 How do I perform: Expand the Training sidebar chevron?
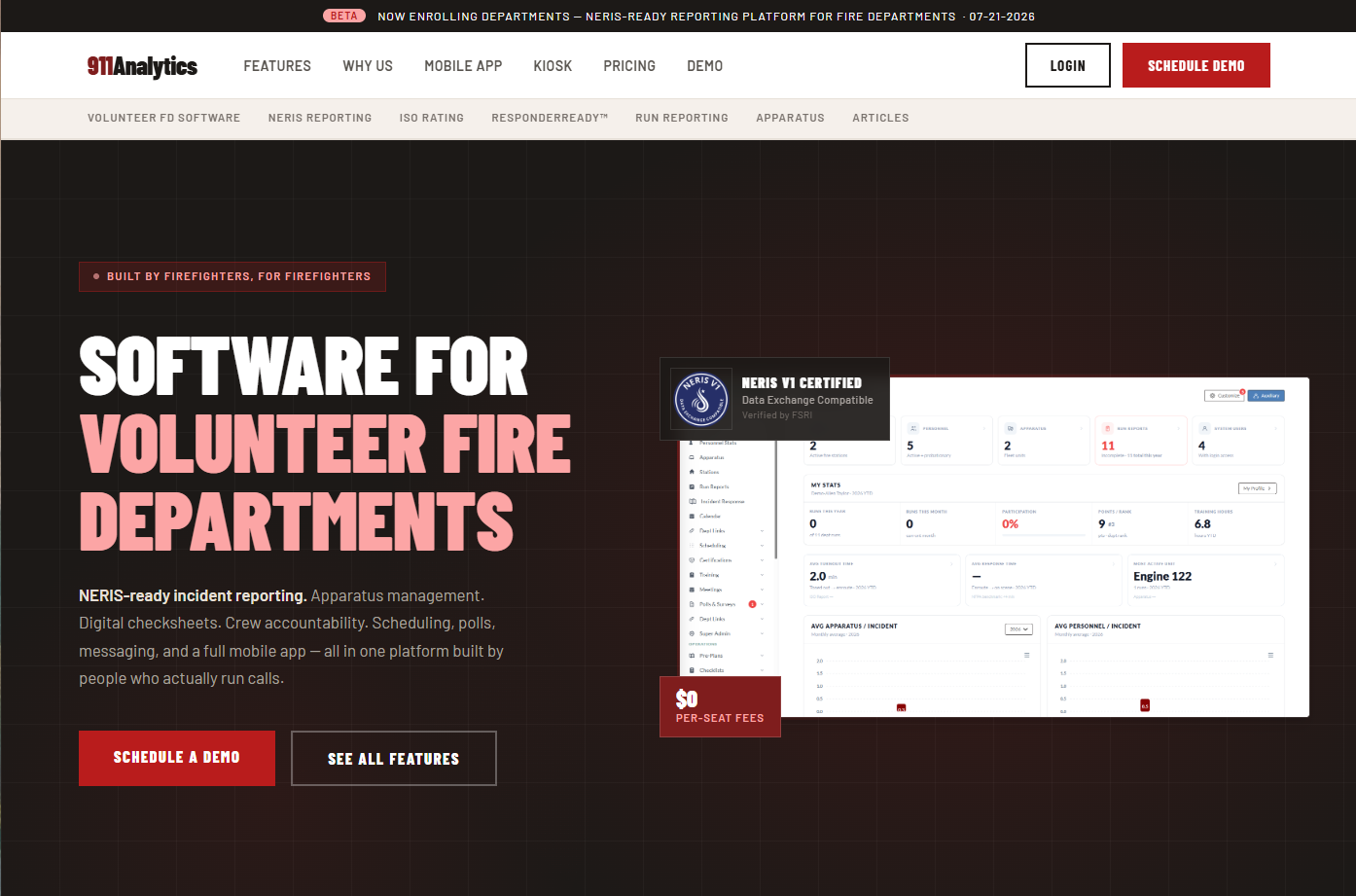[x=762, y=575]
